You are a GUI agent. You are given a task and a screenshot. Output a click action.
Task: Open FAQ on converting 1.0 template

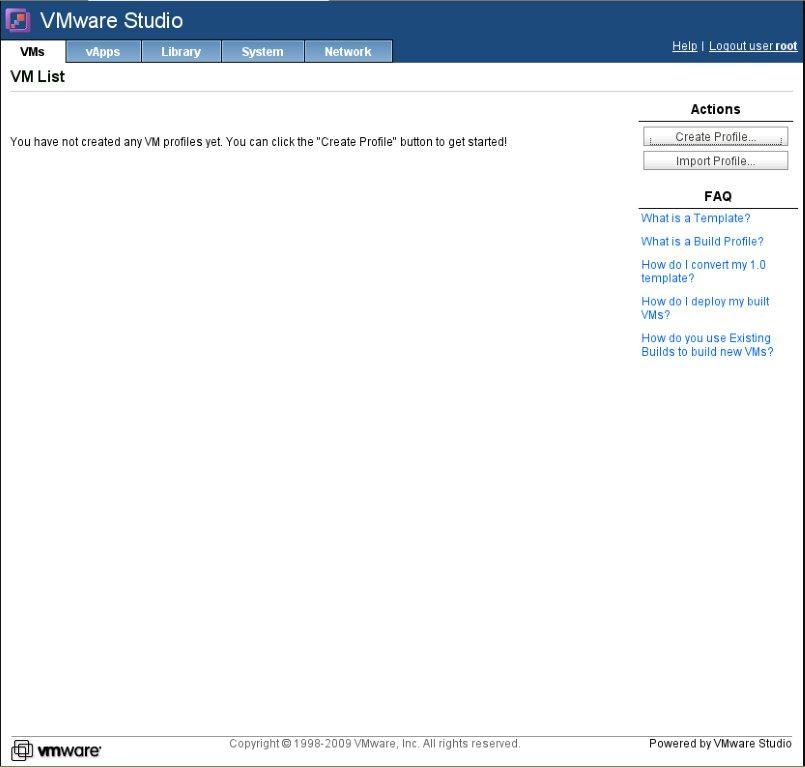click(x=703, y=271)
